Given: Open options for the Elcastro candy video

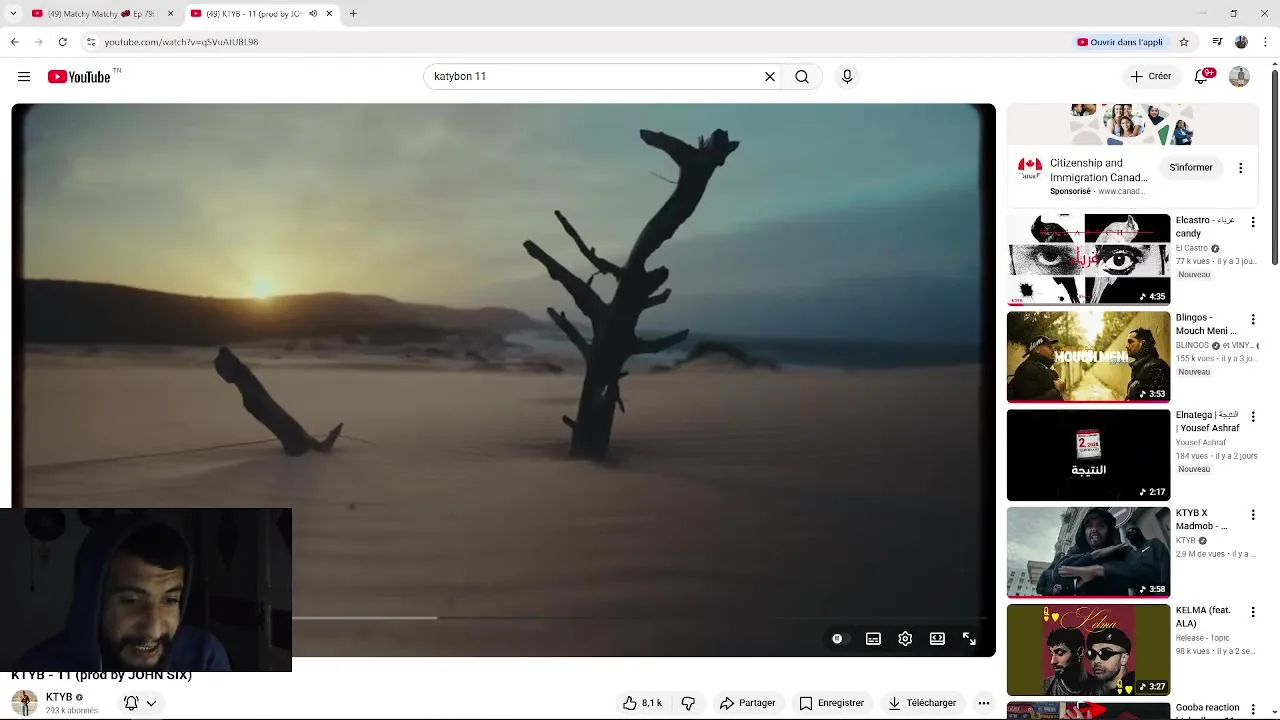Looking at the screenshot, I should tap(1253, 222).
